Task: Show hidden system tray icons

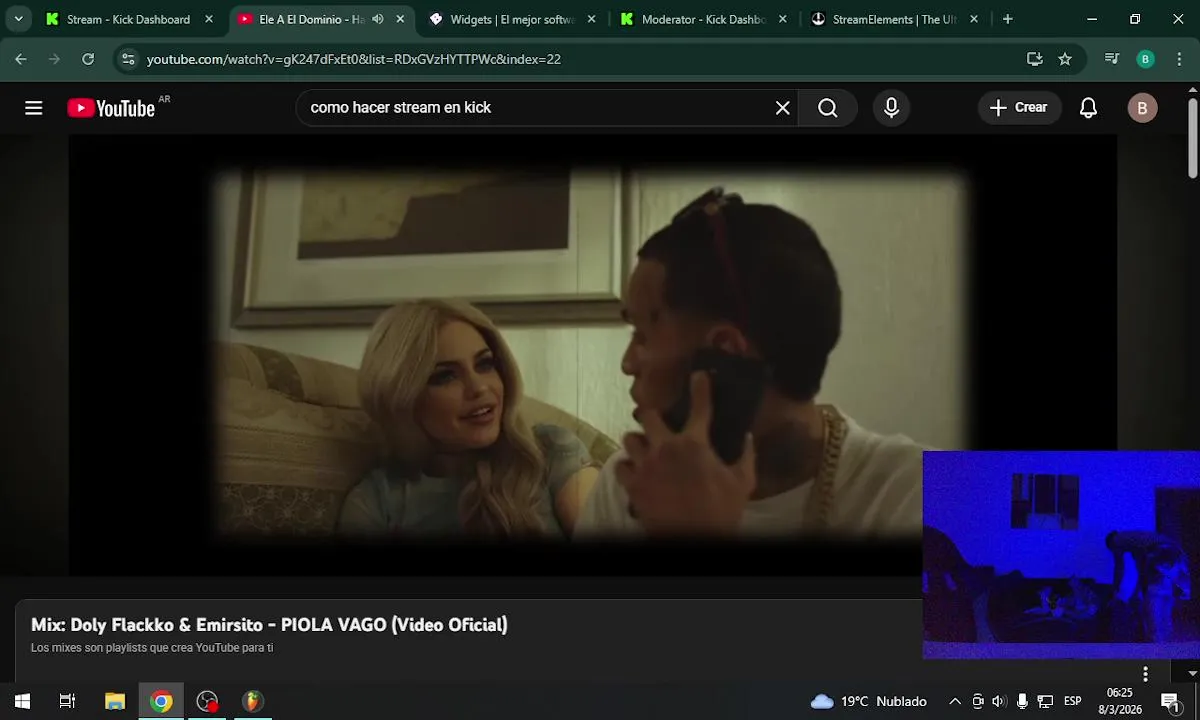Action: (x=955, y=701)
